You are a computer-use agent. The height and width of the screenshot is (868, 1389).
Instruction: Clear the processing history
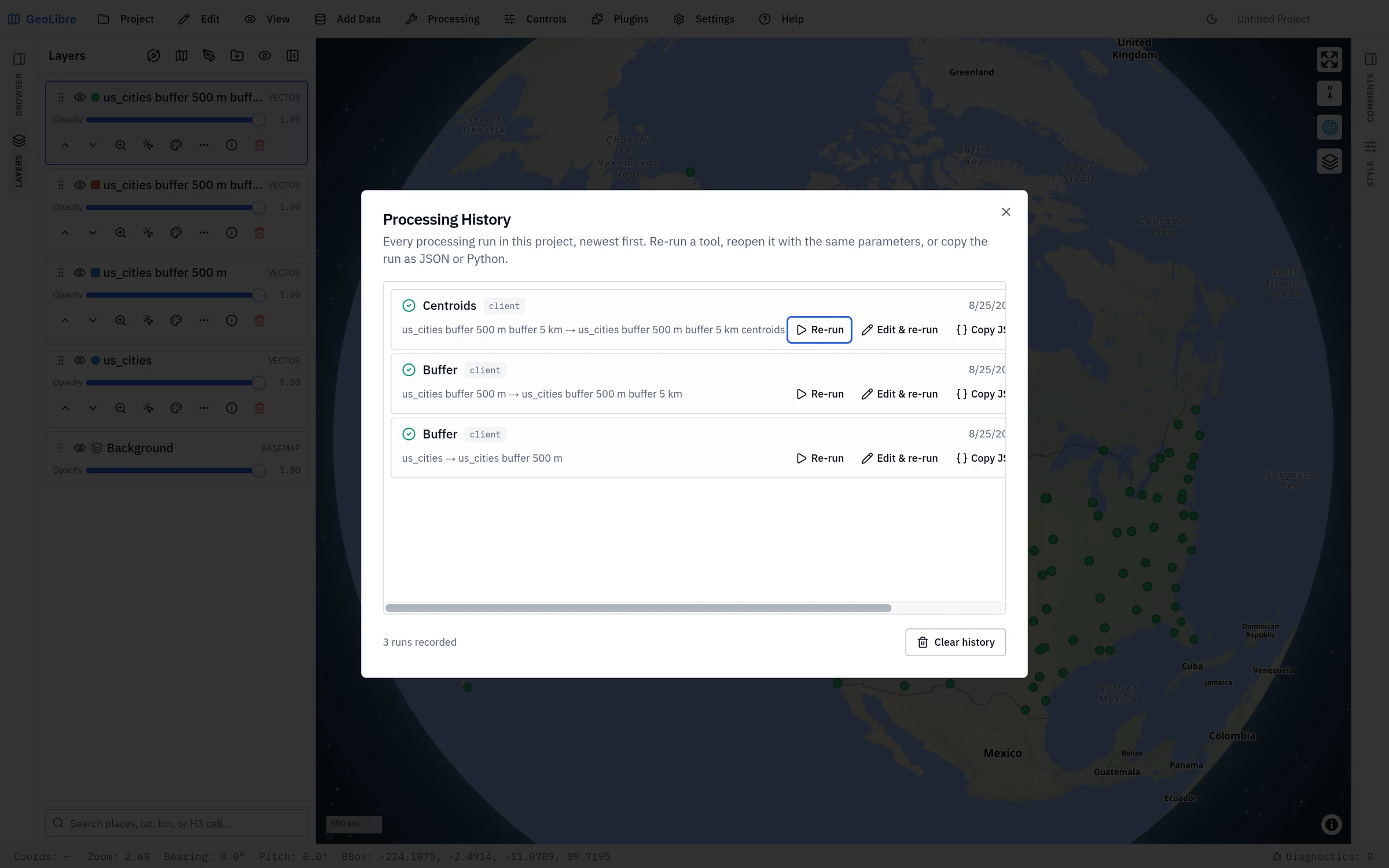(956, 642)
